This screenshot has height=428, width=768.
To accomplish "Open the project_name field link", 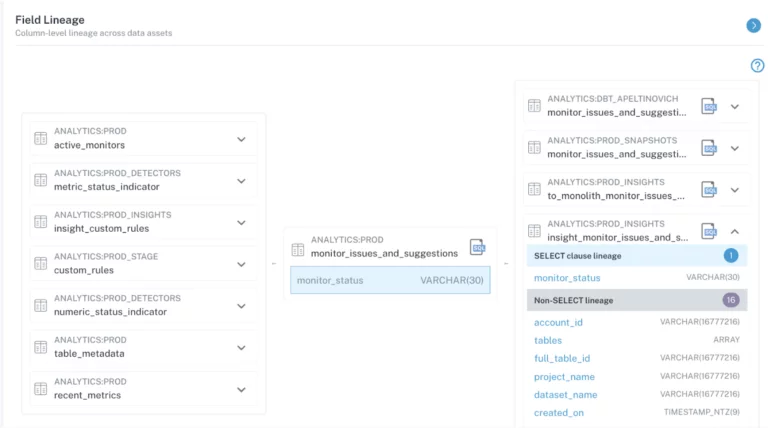I will pos(564,377).
